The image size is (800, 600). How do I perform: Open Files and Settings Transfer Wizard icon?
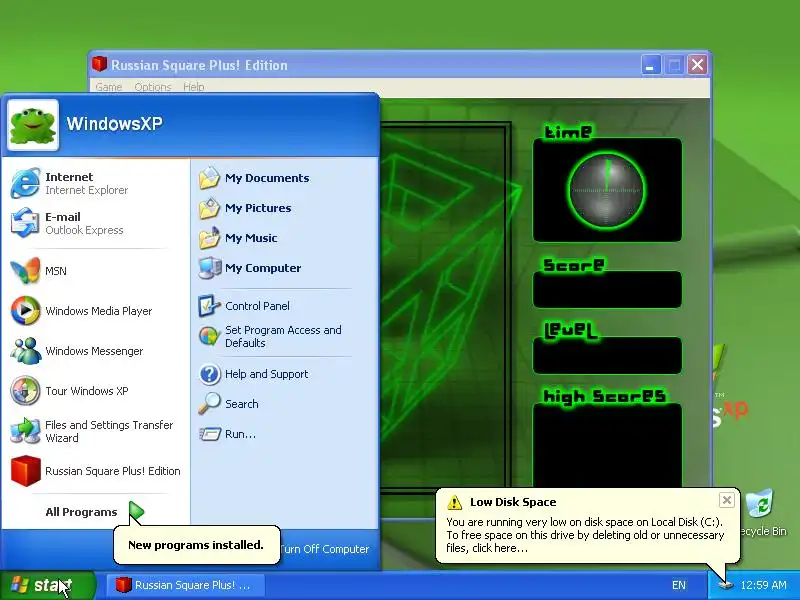coord(25,431)
